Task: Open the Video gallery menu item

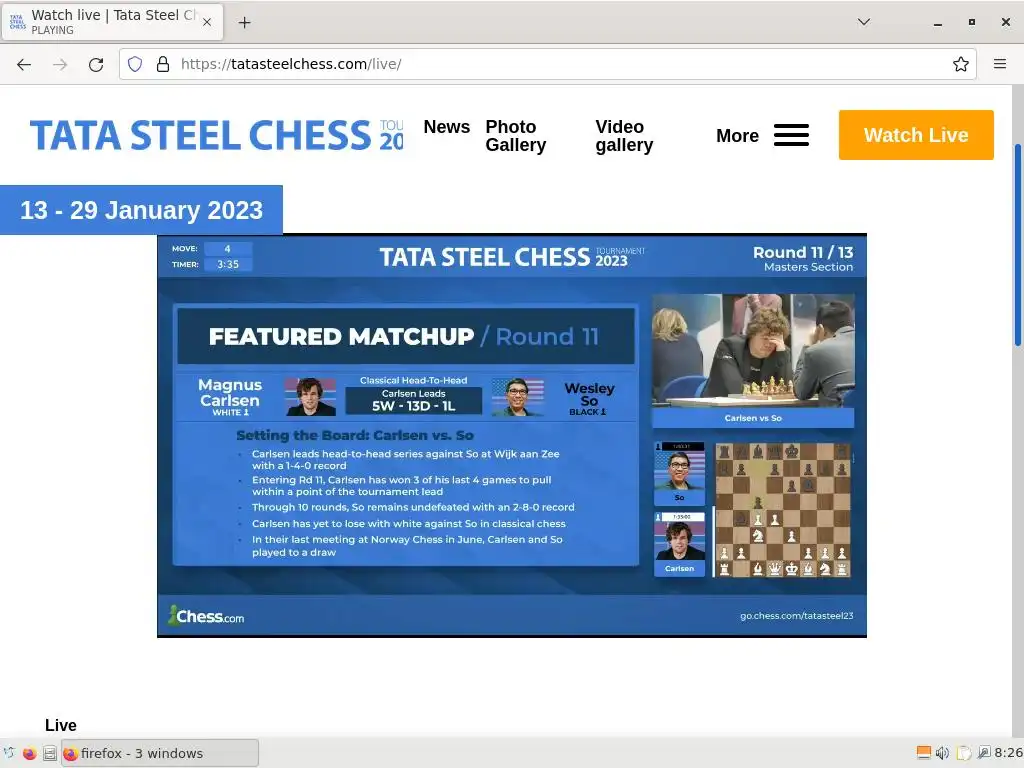Action: pos(624,136)
